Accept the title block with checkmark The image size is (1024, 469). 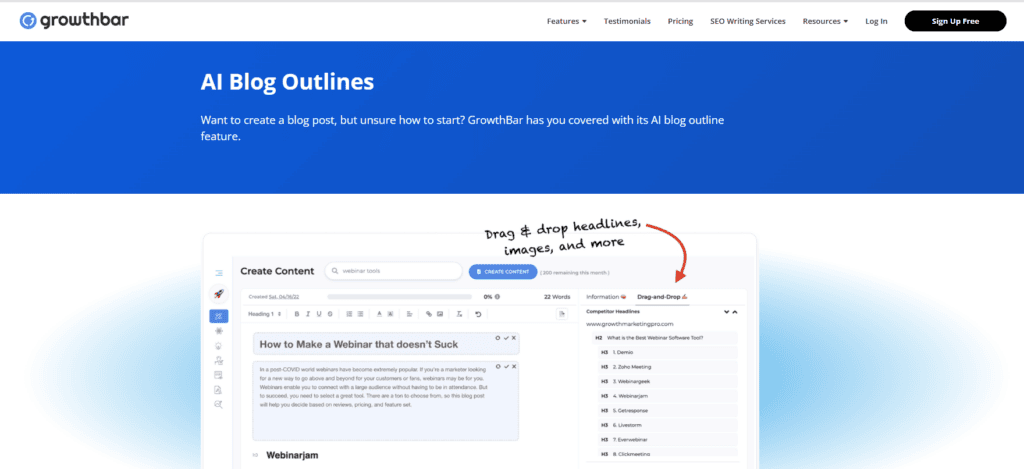tap(506, 338)
